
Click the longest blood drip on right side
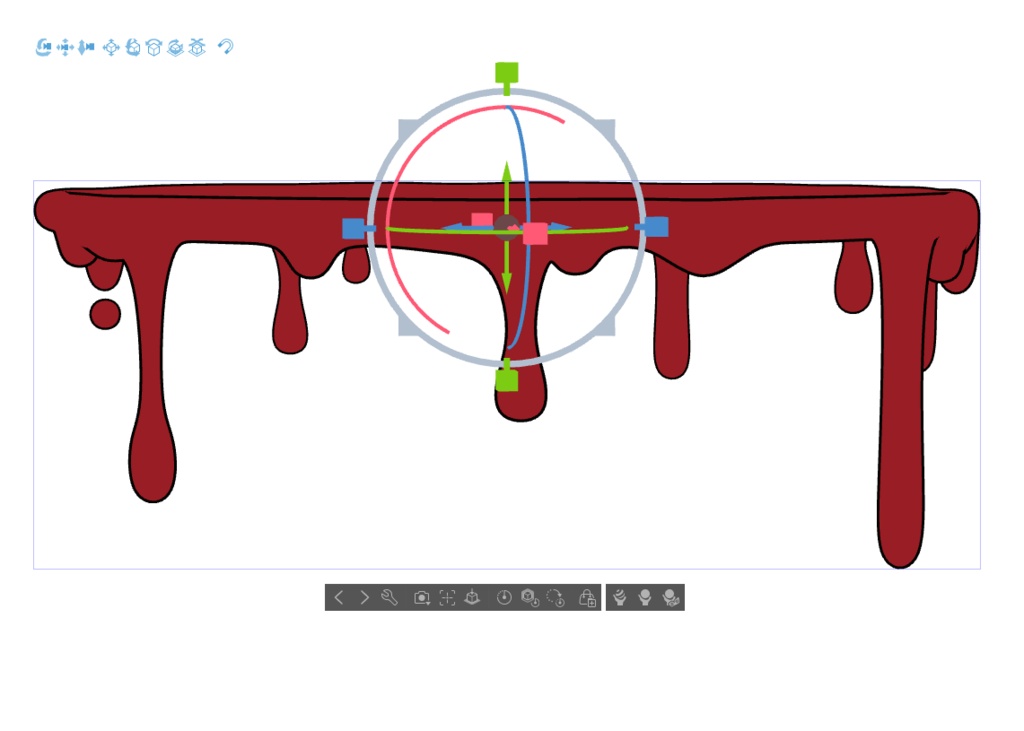901,405
